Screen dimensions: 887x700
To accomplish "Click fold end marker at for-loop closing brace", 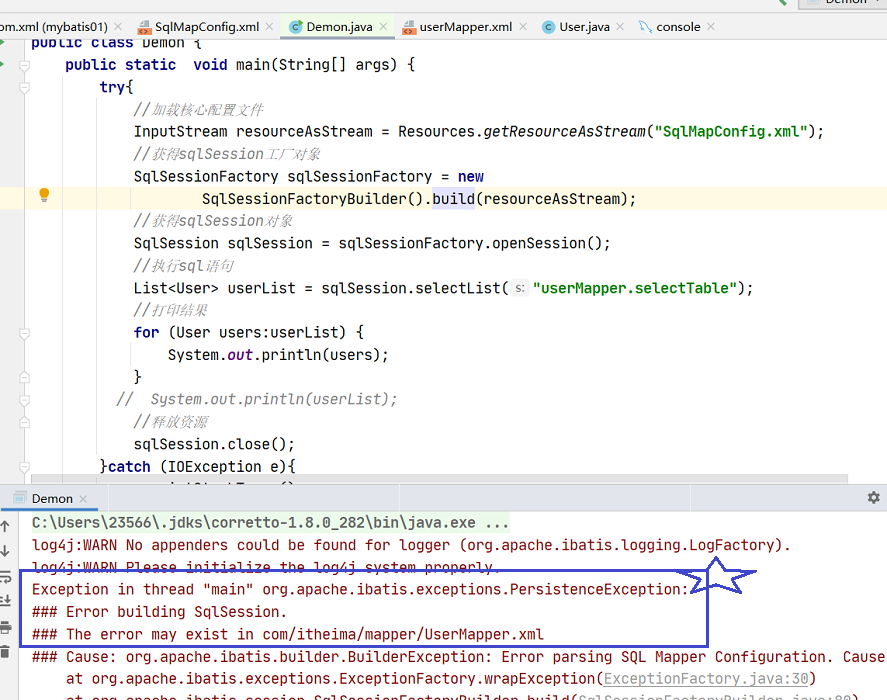I will click(24, 377).
